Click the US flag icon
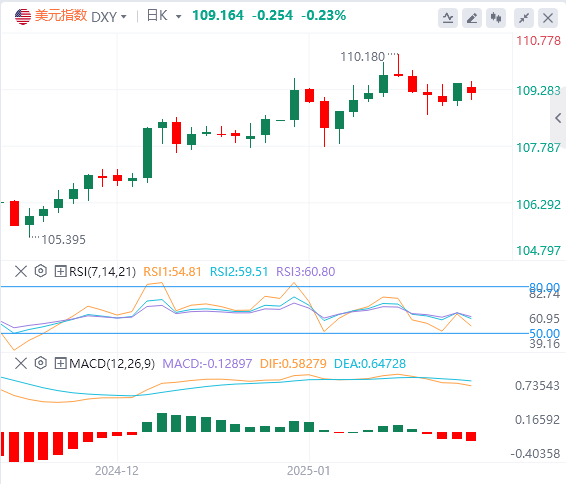This screenshot has width=566, height=484. 23,17
